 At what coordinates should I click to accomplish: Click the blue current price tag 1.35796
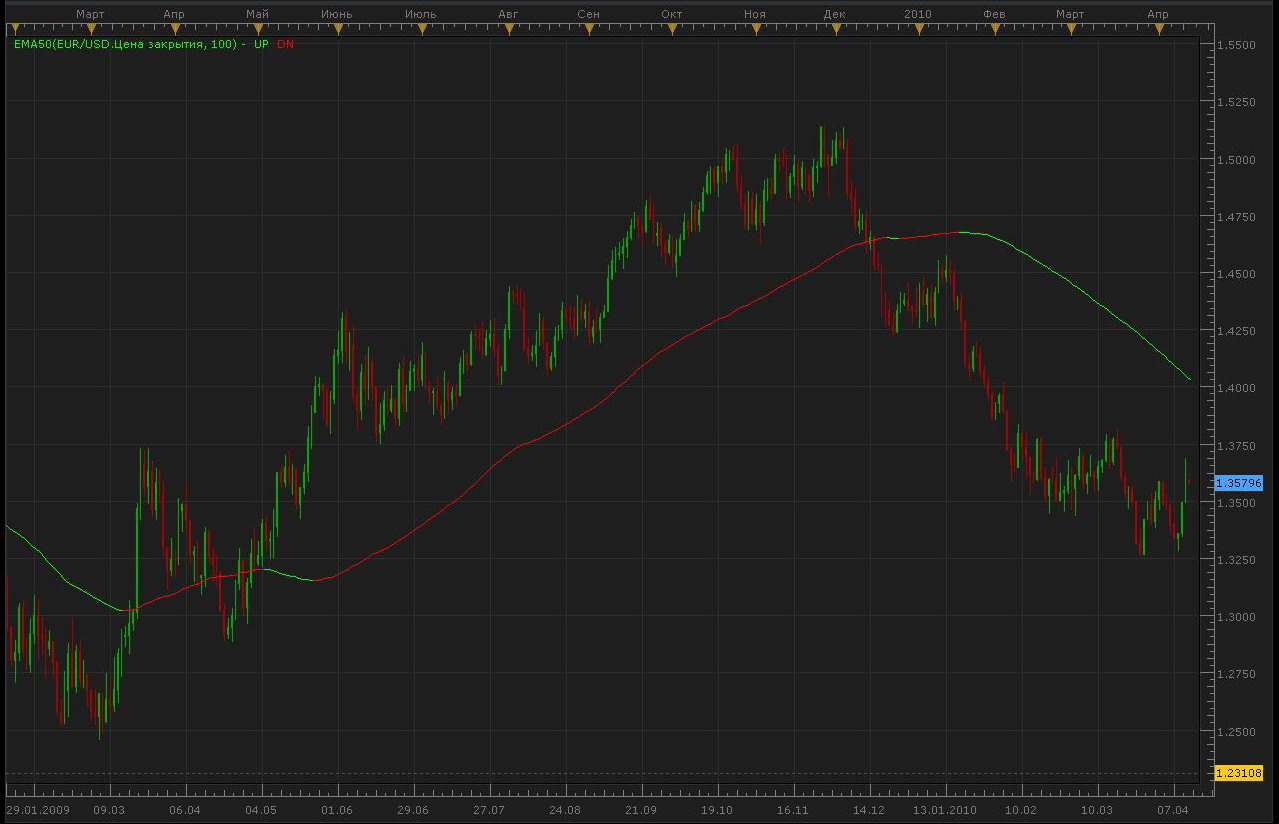tap(1239, 483)
